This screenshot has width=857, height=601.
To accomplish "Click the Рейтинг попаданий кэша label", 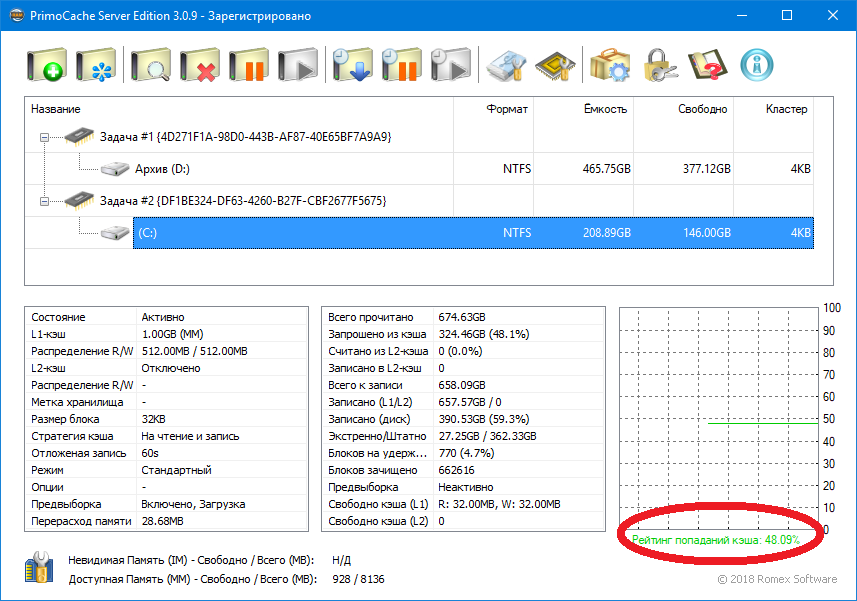I will click(715, 540).
